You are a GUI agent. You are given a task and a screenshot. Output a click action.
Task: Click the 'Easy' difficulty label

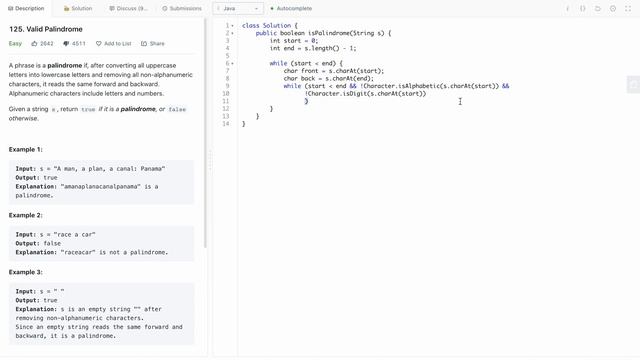[15, 44]
